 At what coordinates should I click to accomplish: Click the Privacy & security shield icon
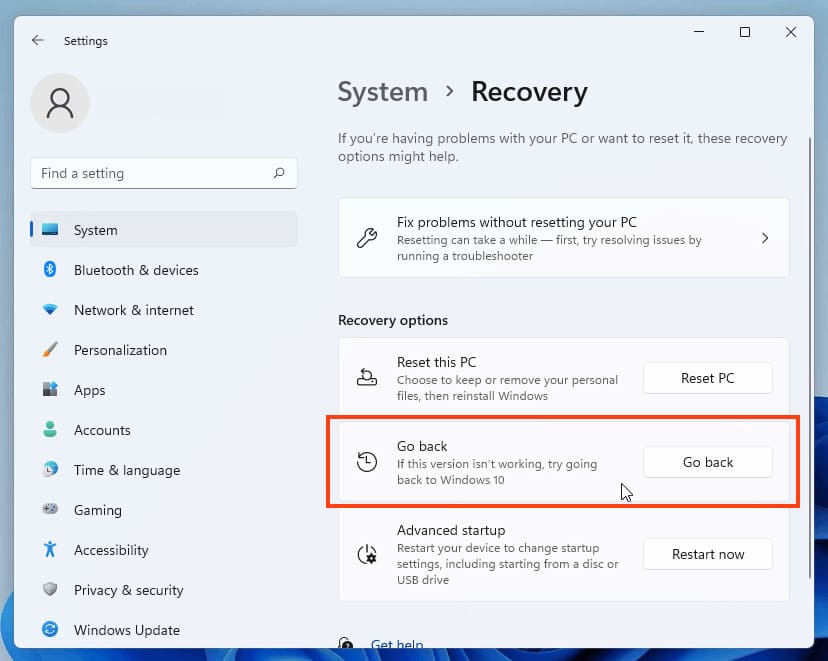click(x=50, y=590)
